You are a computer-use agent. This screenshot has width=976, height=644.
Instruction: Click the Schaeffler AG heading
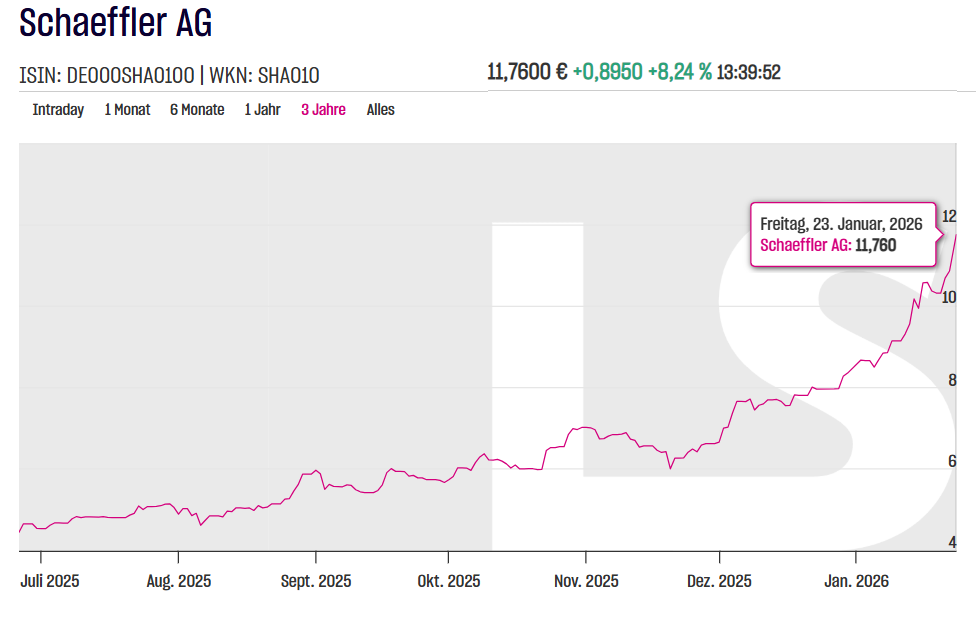(x=116, y=23)
